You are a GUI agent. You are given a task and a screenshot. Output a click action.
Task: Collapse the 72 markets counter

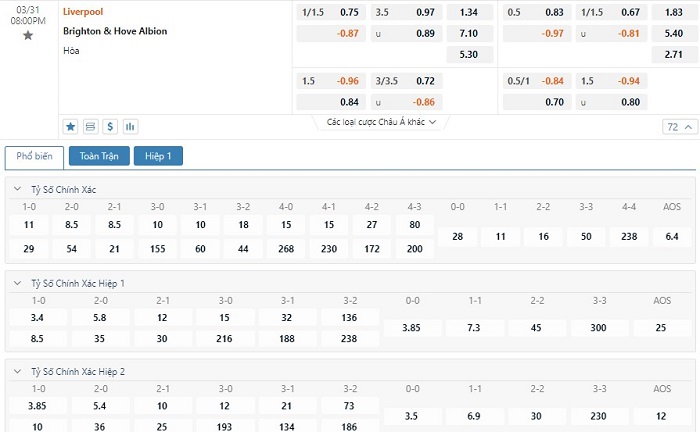pyautogui.click(x=679, y=127)
